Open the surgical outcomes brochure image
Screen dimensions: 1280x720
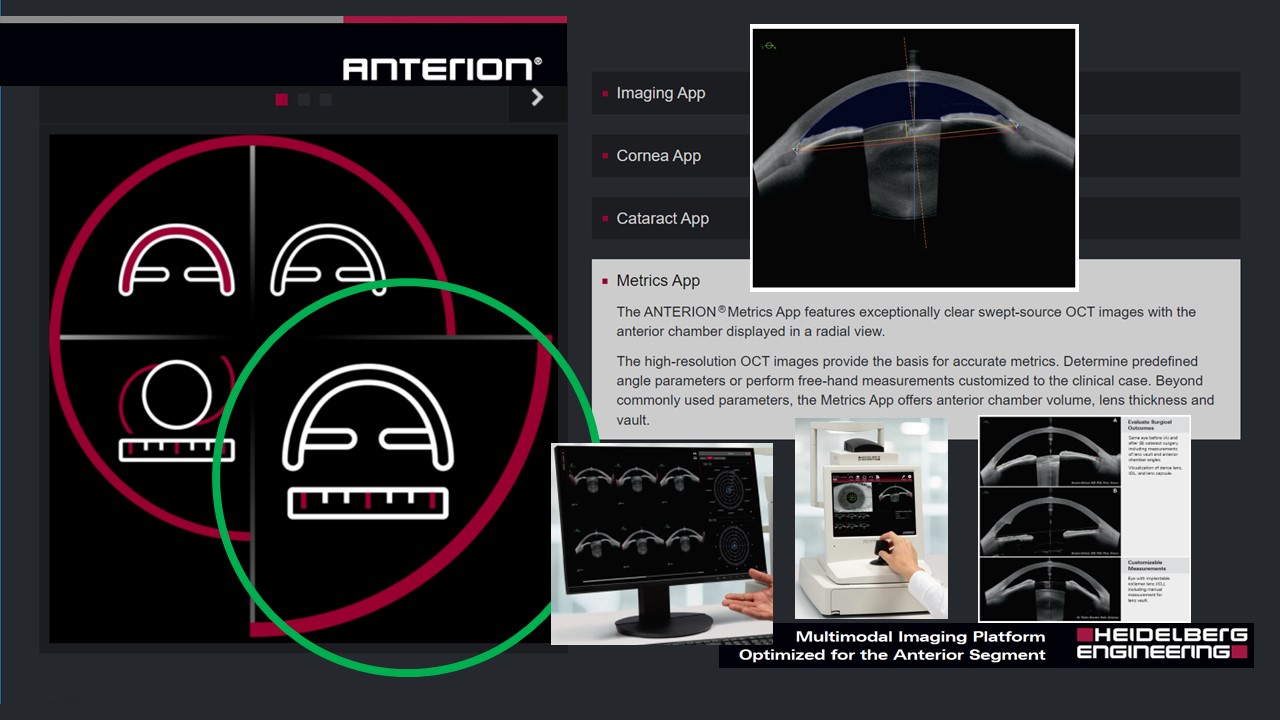[1084, 520]
